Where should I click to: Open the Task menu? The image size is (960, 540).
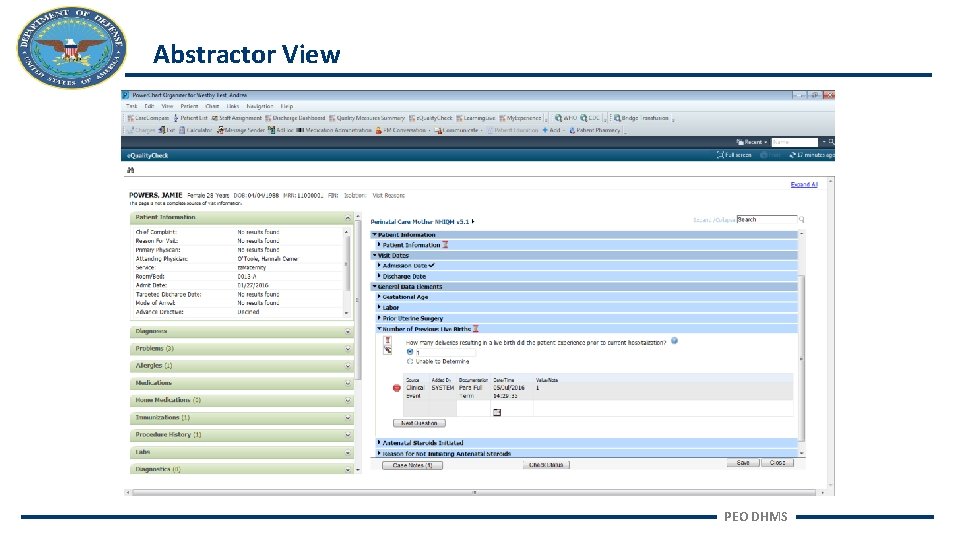pyautogui.click(x=132, y=106)
